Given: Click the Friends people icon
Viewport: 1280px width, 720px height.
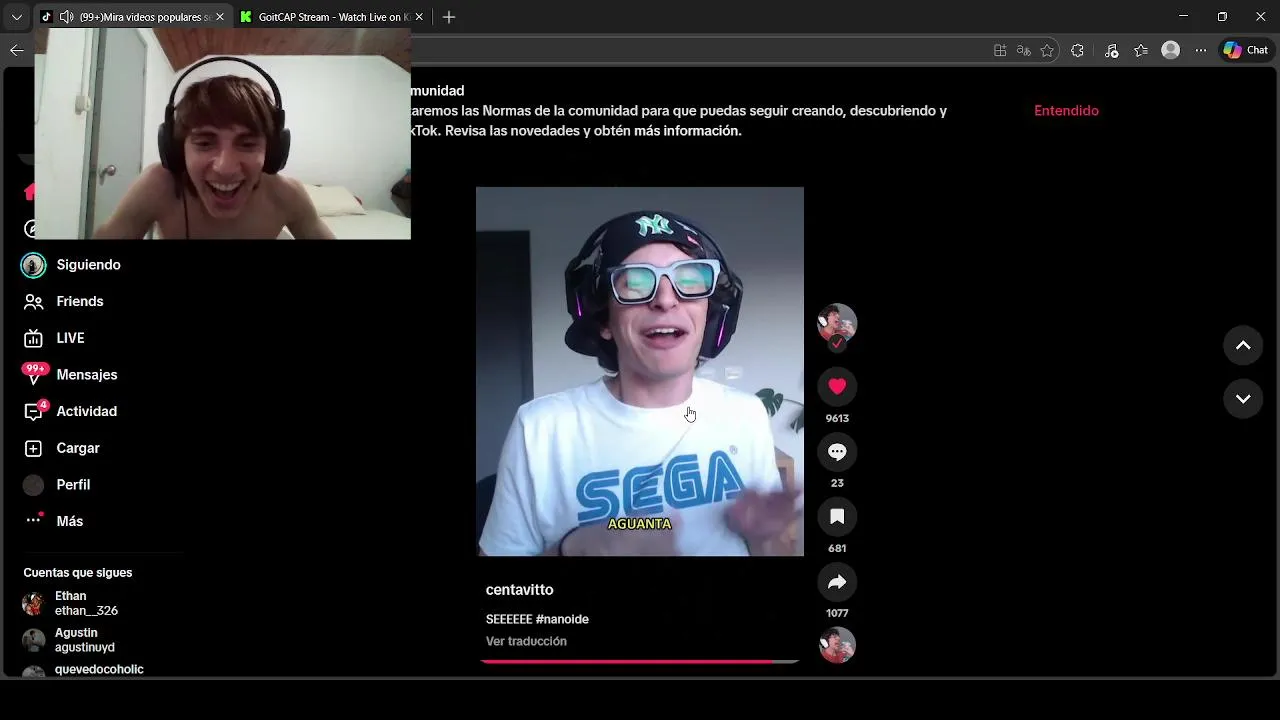Looking at the screenshot, I should 33,301.
